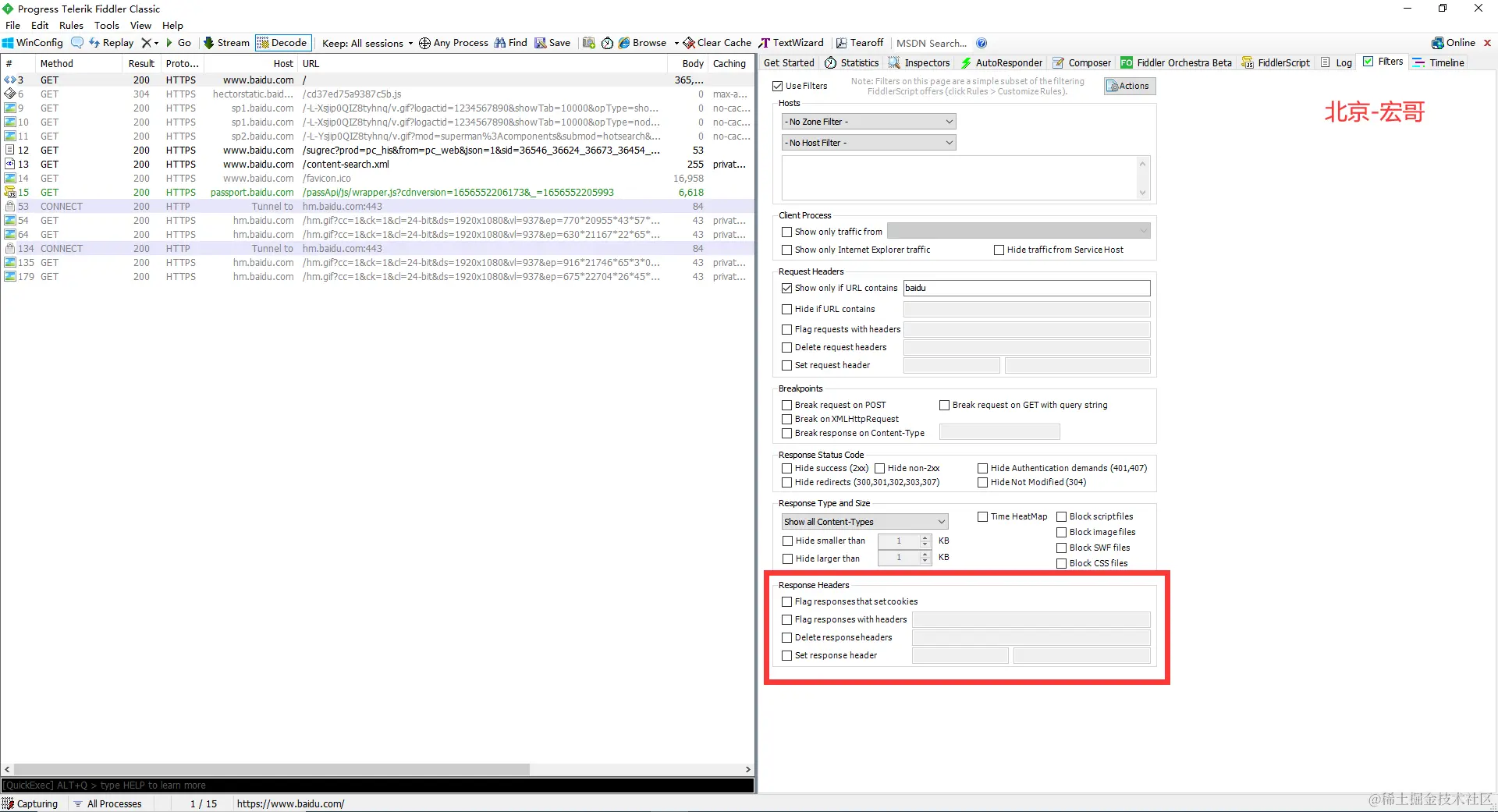The width and height of the screenshot is (1498, 812).
Task: Toggle Stream mode in toolbar
Action: 226,43
